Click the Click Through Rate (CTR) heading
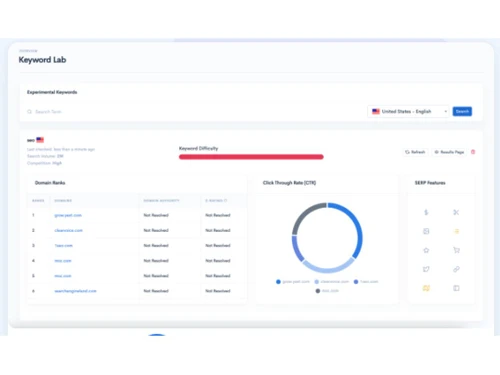 pyautogui.click(x=289, y=183)
